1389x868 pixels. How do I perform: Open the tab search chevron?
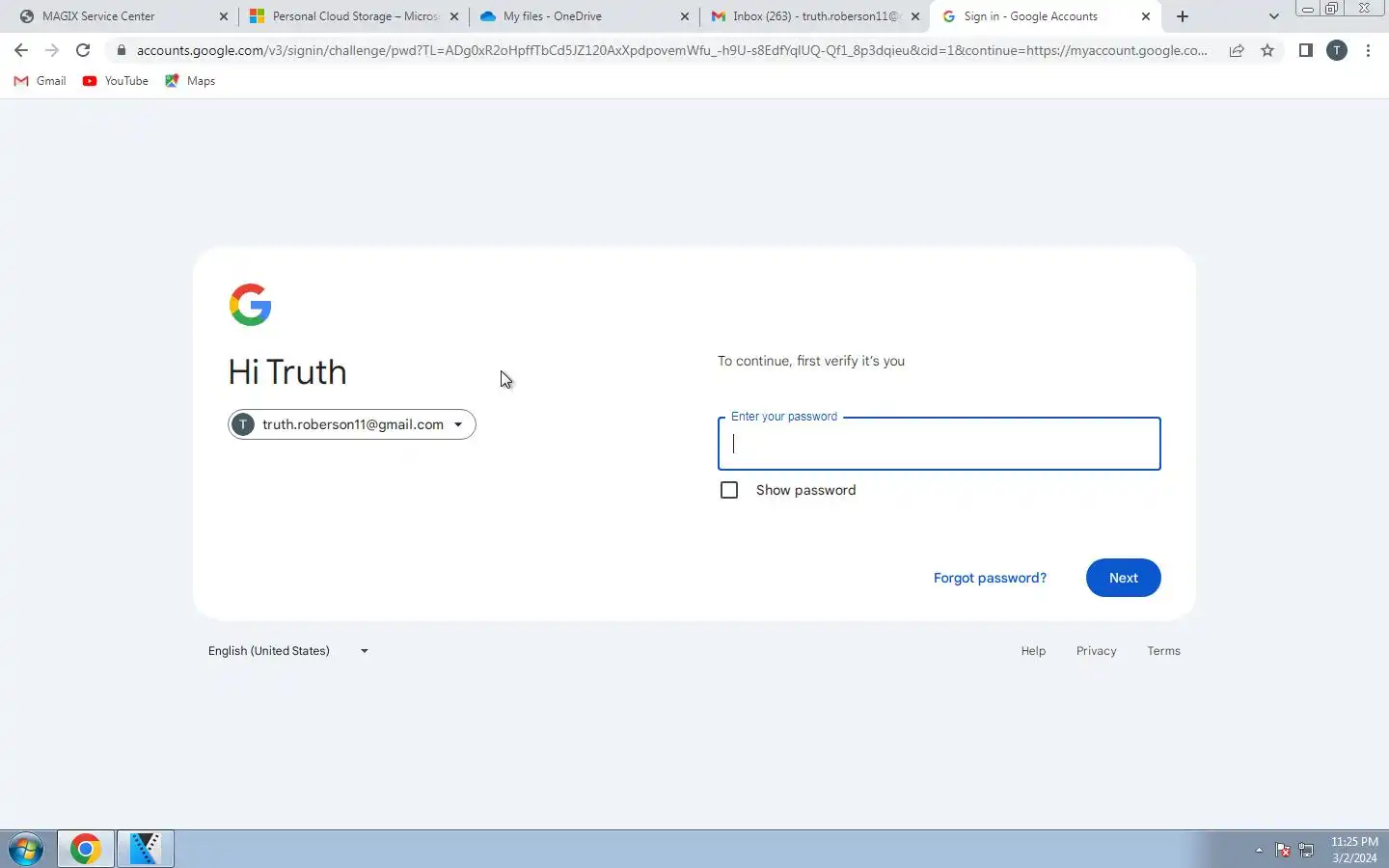[x=1273, y=16]
